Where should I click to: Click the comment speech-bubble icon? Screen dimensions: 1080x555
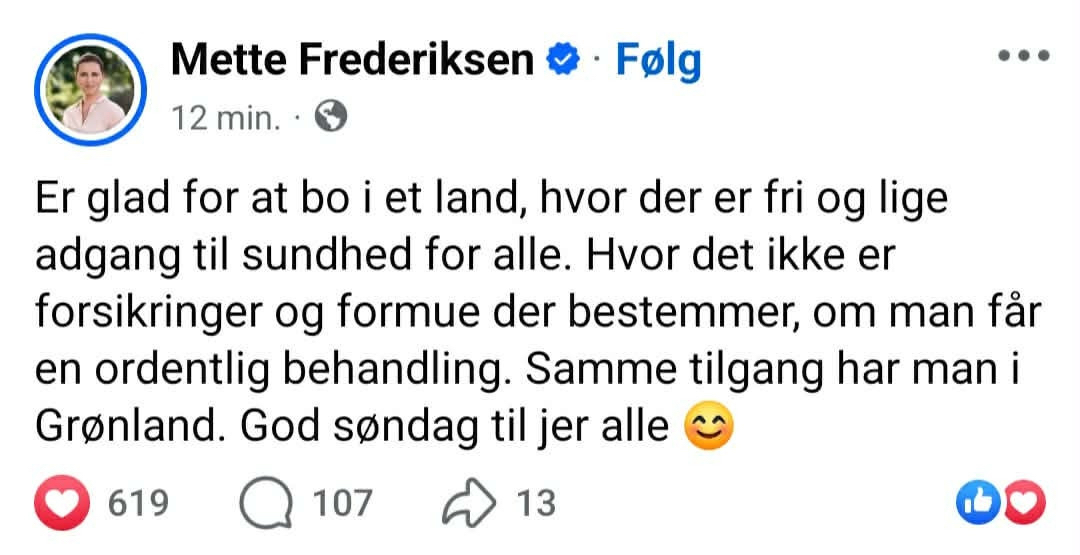click(x=265, y=501)
